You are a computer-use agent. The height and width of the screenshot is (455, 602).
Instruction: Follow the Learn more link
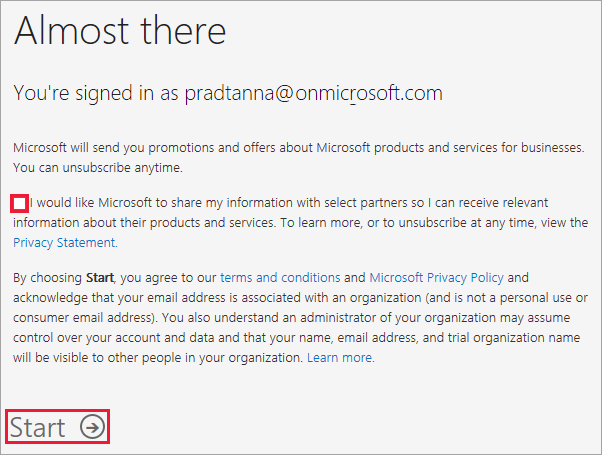coord(340,358)
